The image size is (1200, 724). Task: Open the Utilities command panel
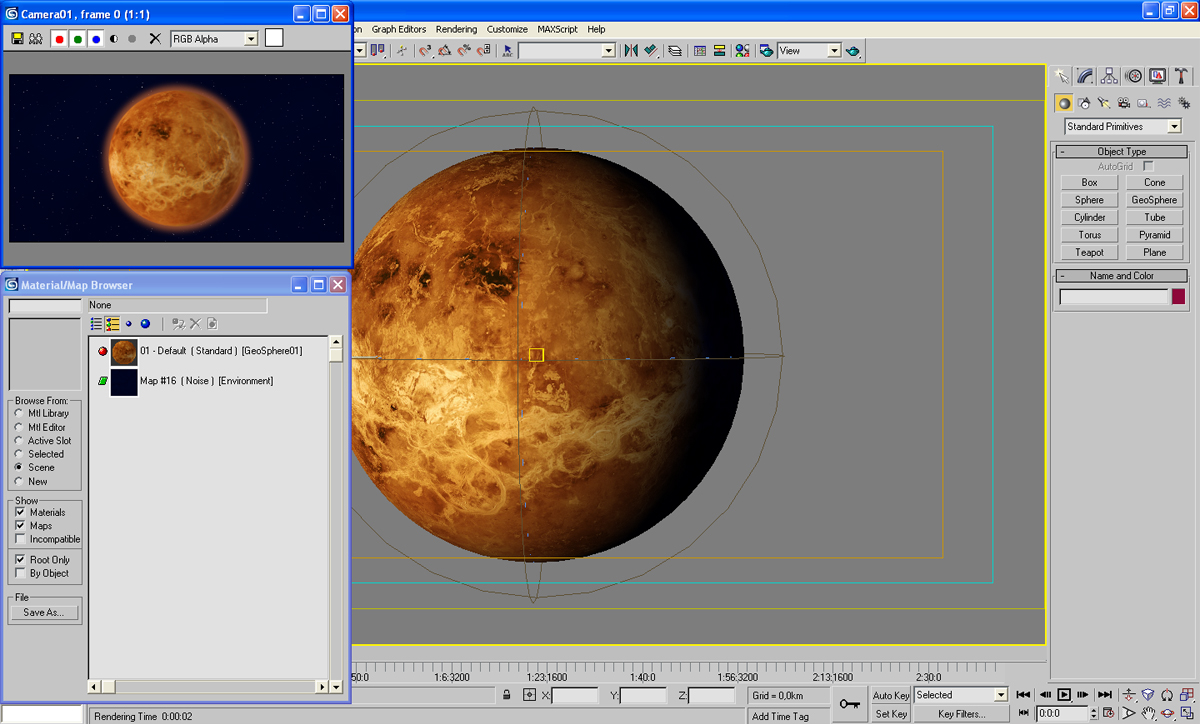pyautogui.click(x=1183, y=75)
